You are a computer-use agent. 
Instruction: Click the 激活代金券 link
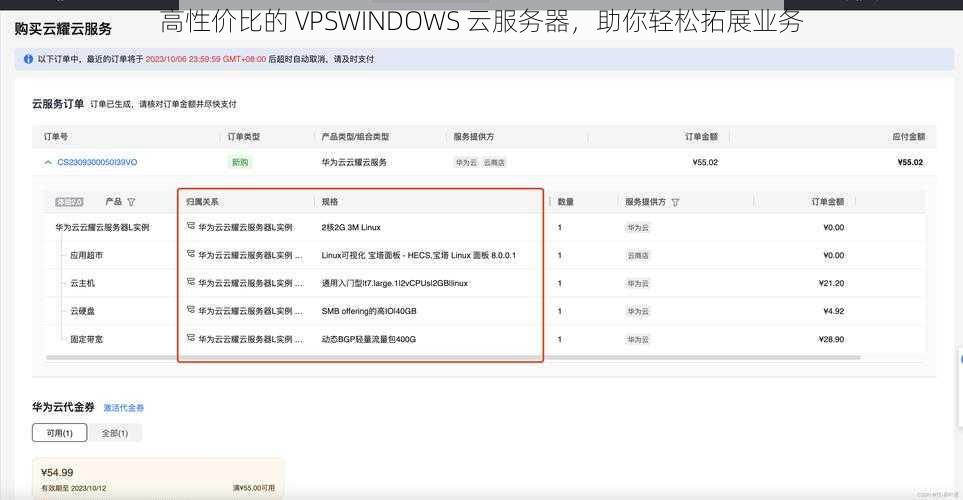click(123, 408)
